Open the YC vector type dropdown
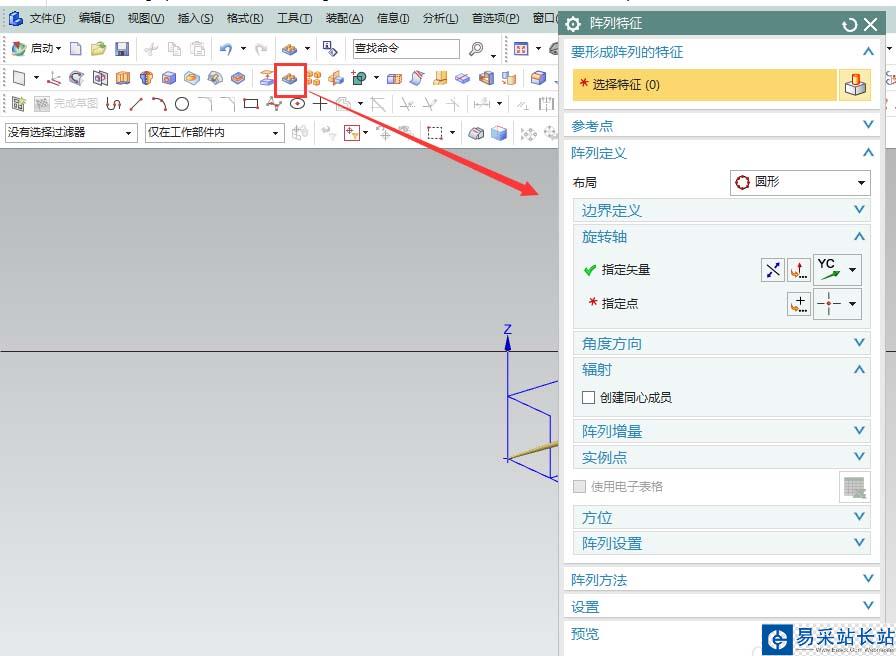The width and height of the screenshot is (896, 656). coord(853,270)
